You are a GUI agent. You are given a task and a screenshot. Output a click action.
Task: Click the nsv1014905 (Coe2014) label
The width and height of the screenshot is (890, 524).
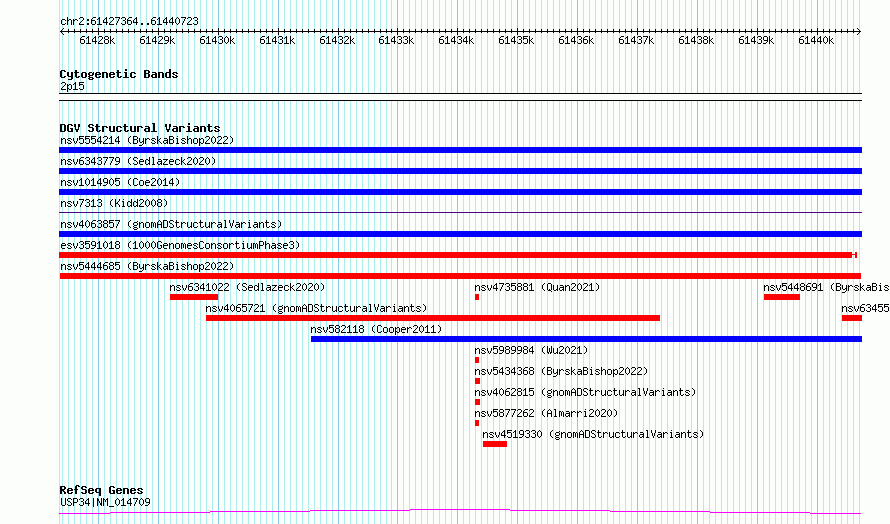(120, 182)
